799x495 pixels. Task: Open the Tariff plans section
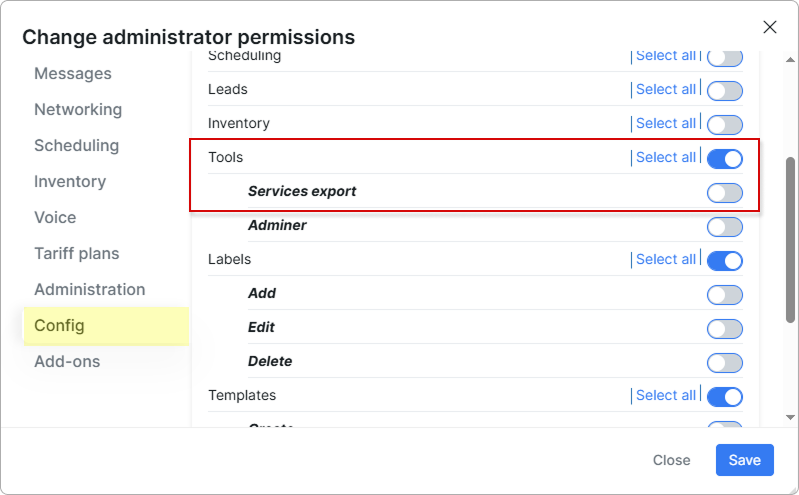tap(76, 253)
